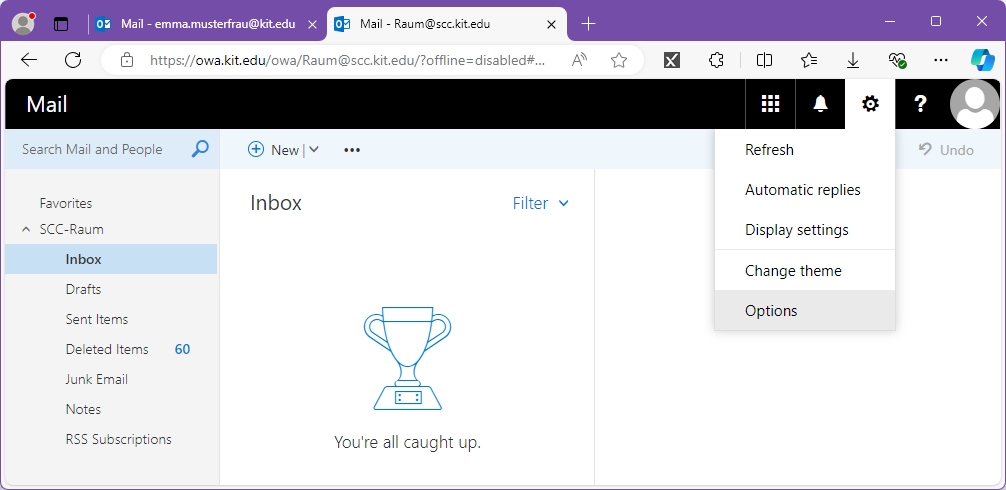1006x490 pixels.
Task: Open browser extensions puzzle icon
Action: 716,60
